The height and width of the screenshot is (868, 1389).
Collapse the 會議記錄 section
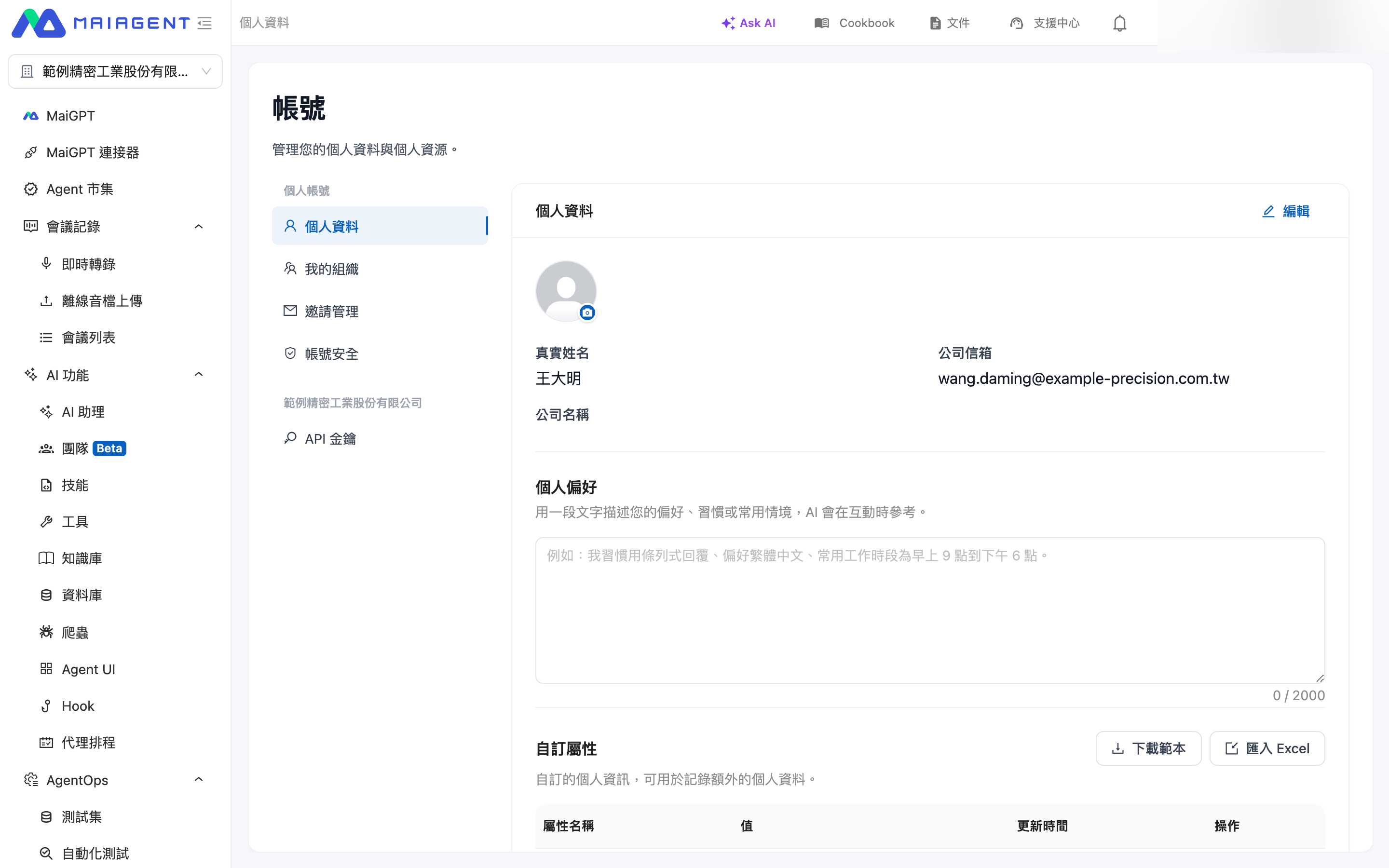click(199, 227)
